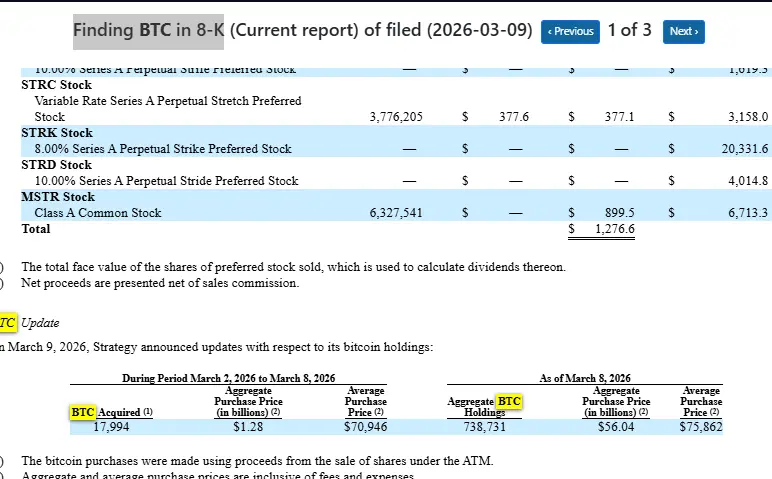Select the $1.28 aggregate purchase price
Image resolution: width=772 pixels, height=479 pixels.
[x=248, y=426]
